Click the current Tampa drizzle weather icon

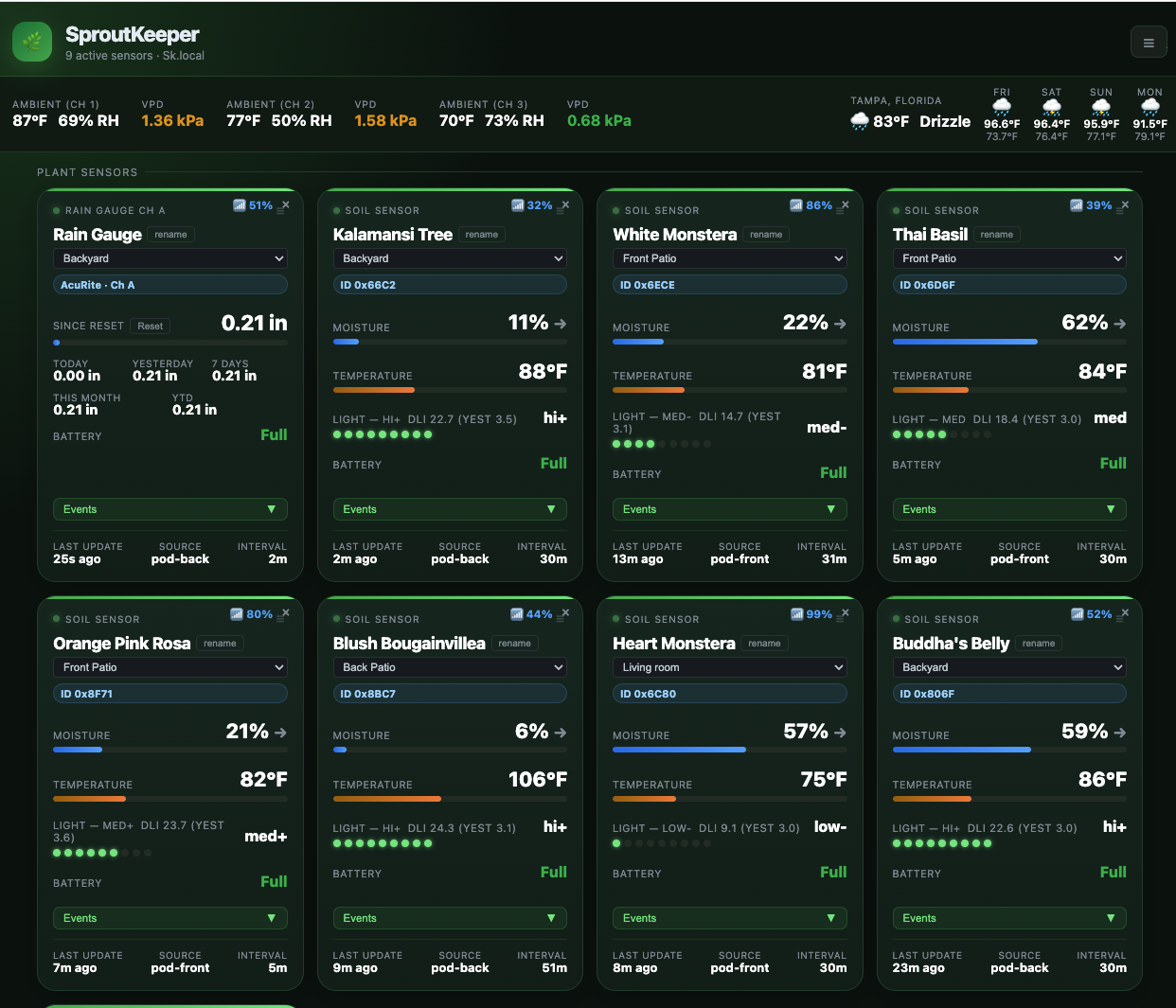(860, 121)
